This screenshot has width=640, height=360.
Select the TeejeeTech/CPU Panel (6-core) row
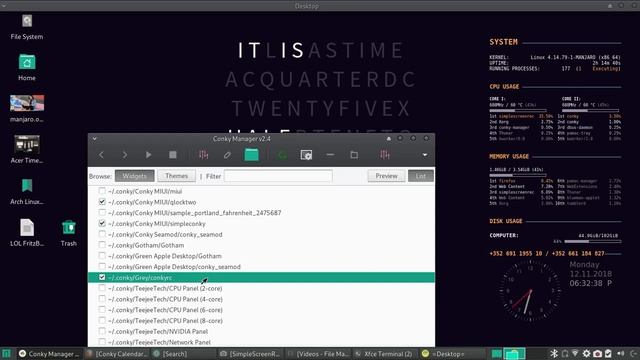pyautogui.click(x=261, y=310)
